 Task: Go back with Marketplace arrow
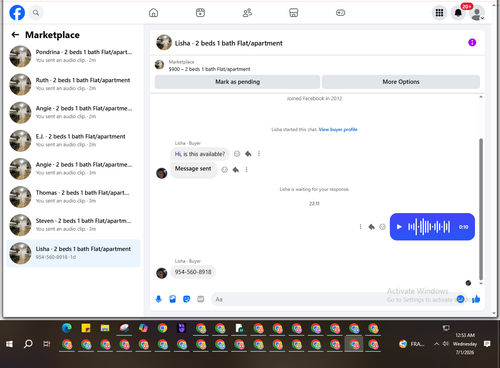pyautogui.click(x=15, y=35)
